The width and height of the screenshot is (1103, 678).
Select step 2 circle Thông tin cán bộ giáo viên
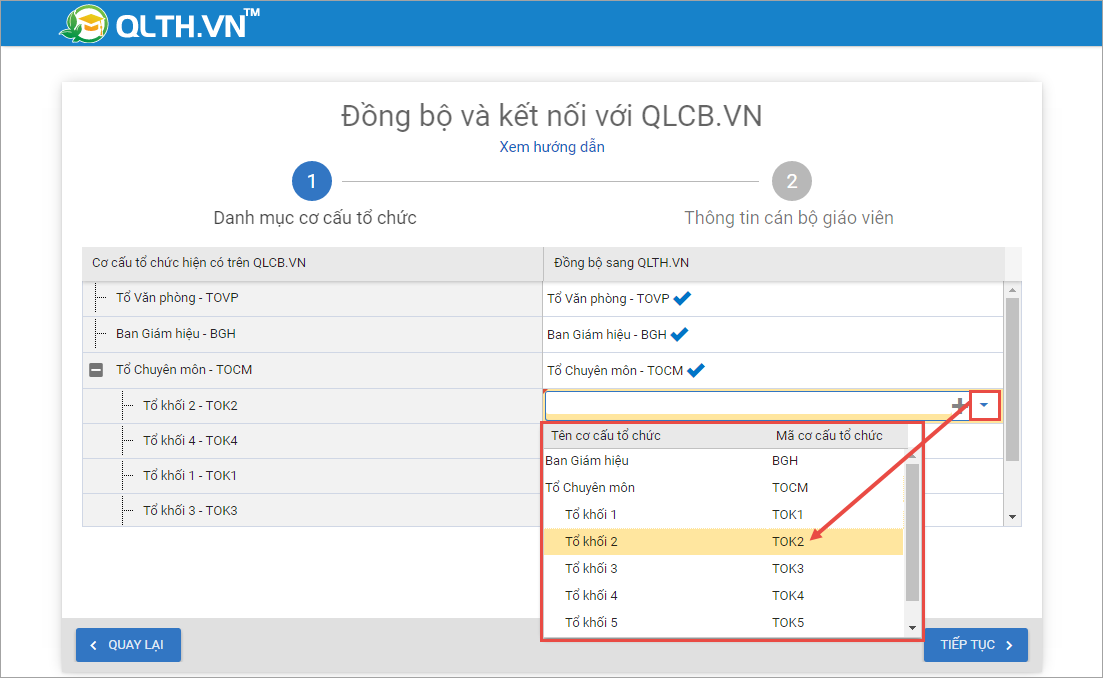(x=791, y=181)
